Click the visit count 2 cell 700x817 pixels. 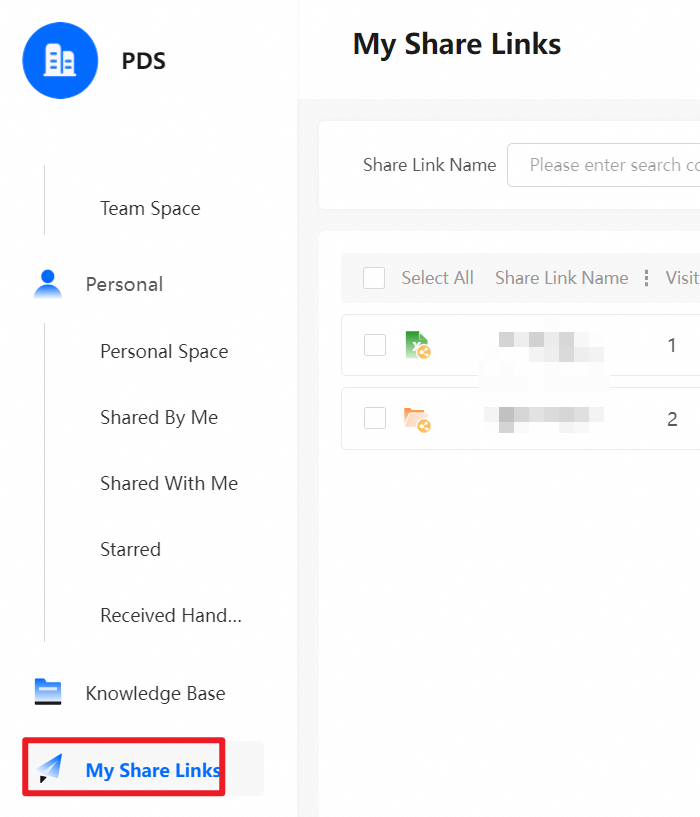pos(672,419)
